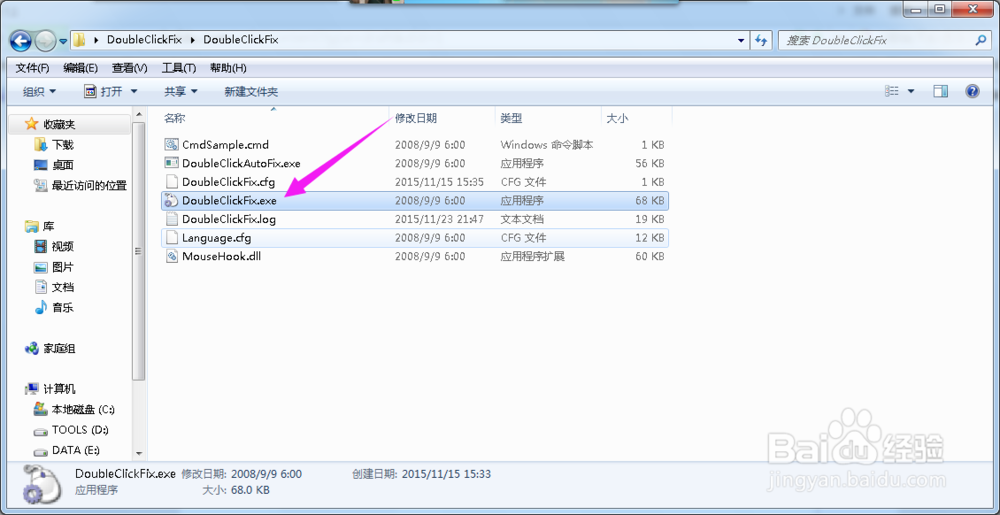Click the file name DoubleClickAutoFix.exe
Screen dimensions: 1000x515
(241, 163)
